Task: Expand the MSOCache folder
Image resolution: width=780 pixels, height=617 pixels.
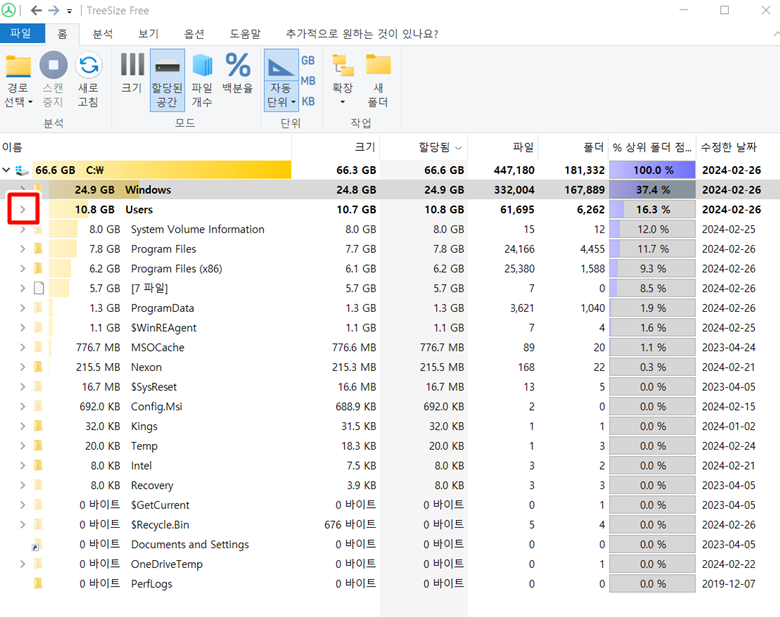Action: pyautogui.click(x=22, y=347)
